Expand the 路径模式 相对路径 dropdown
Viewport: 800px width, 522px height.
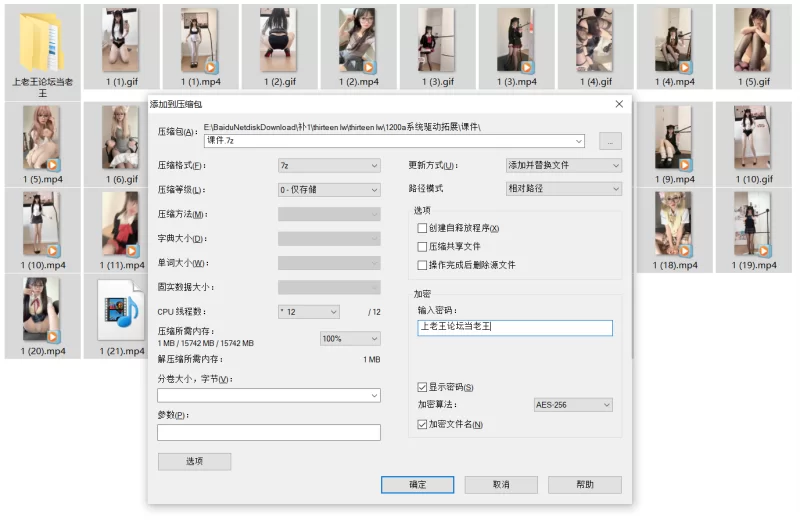point(564,189)
